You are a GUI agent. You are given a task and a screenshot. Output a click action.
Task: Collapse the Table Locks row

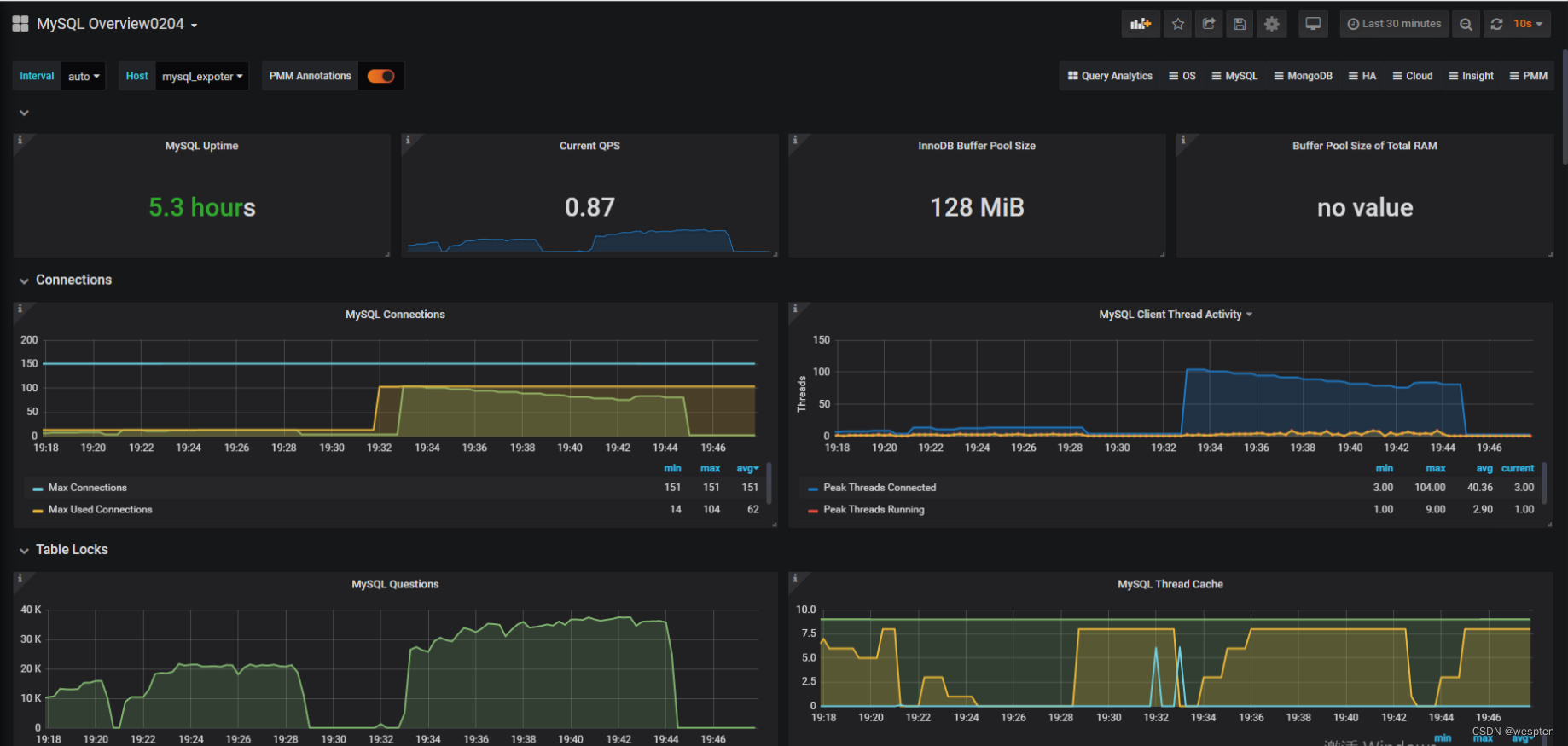click(64, 550)
